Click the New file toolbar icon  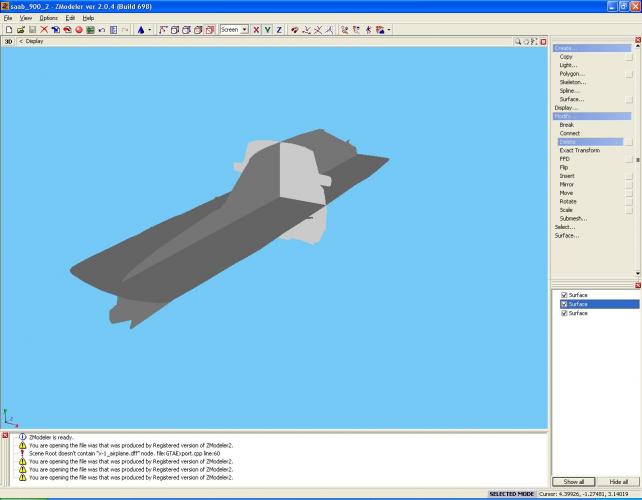(7, 30)
